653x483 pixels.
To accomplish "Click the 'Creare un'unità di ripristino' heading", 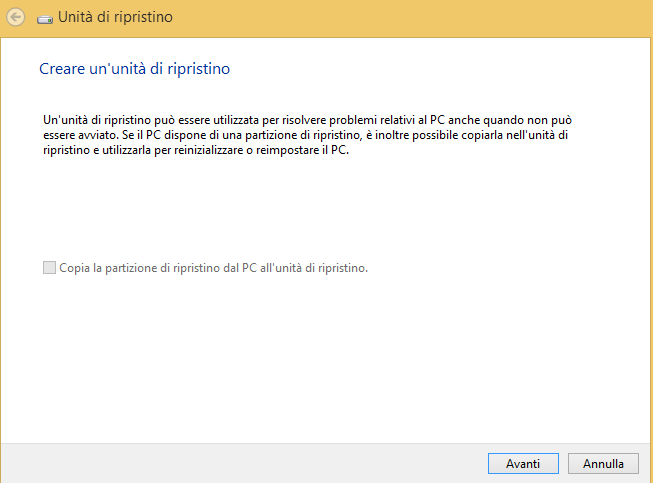I will (135, 69).
